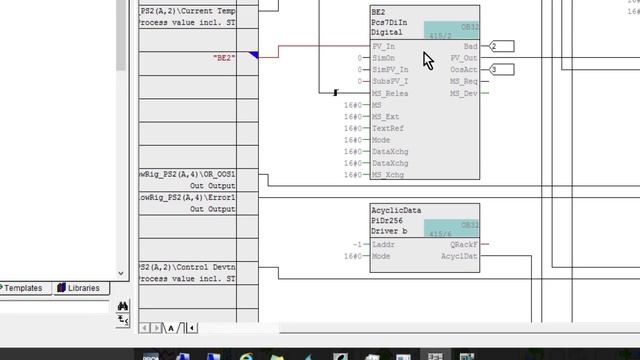Click the sheet tabs scroll-right arrow
The image size is (640, 360).
[x=156, y=328]
